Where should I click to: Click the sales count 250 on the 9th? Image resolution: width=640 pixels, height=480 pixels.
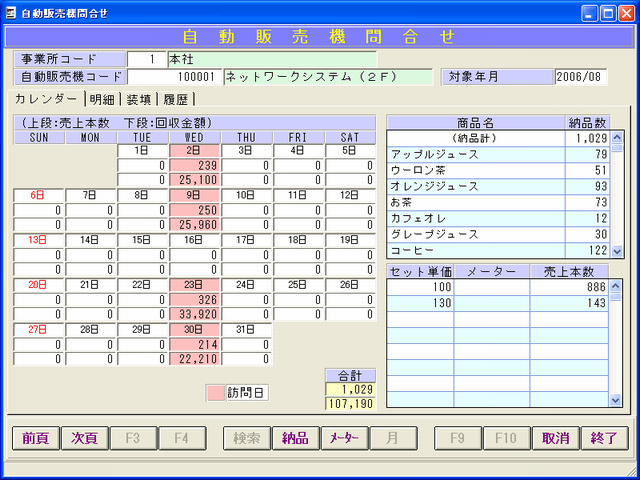pyautogui.click(x=195, y=210)
